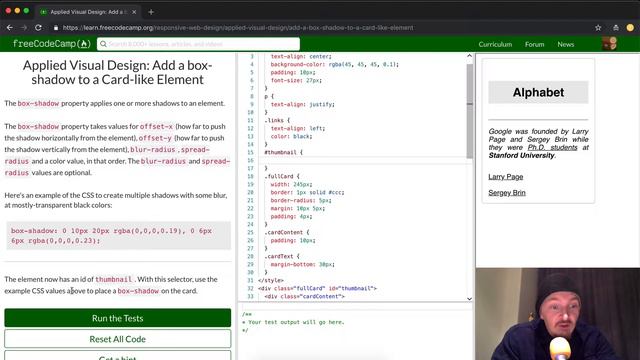Viewport: 640px width, 360px height.
Task: Click the box-shadow example code block
Action: pos(118,236)
